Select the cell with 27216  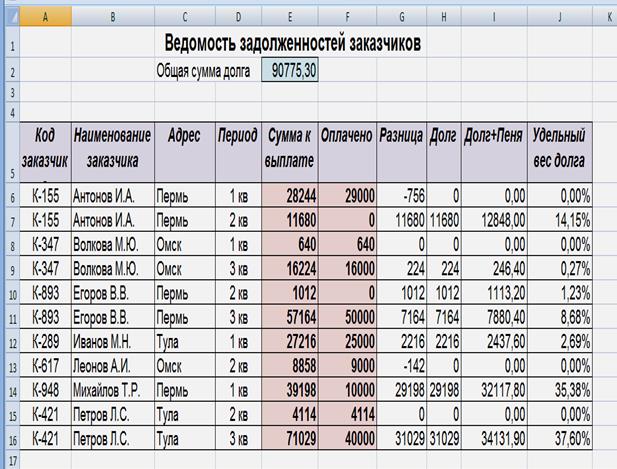point(290,341)
